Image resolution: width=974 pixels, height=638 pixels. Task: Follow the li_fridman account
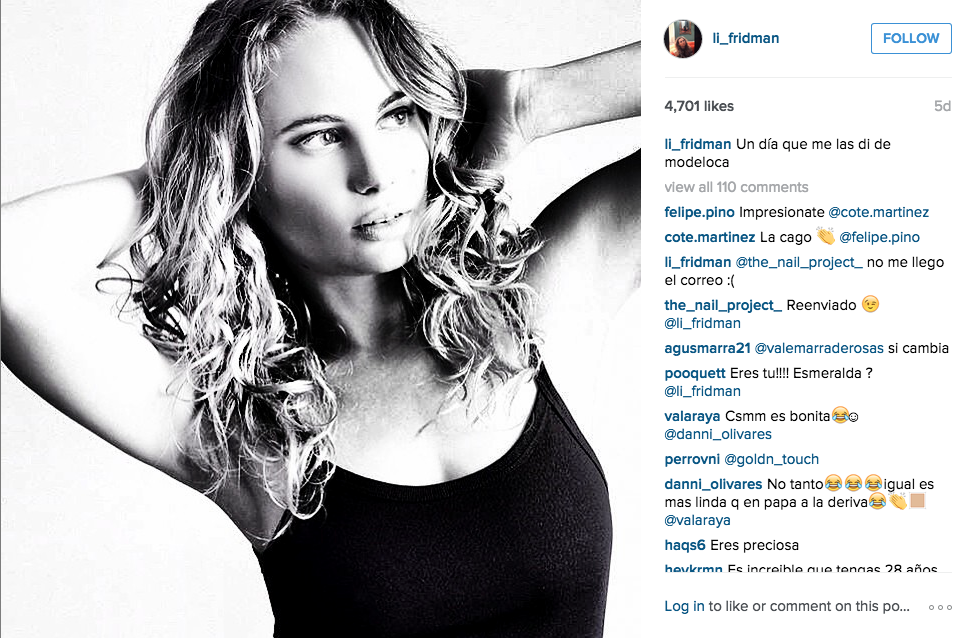click(x=911, y=39)
